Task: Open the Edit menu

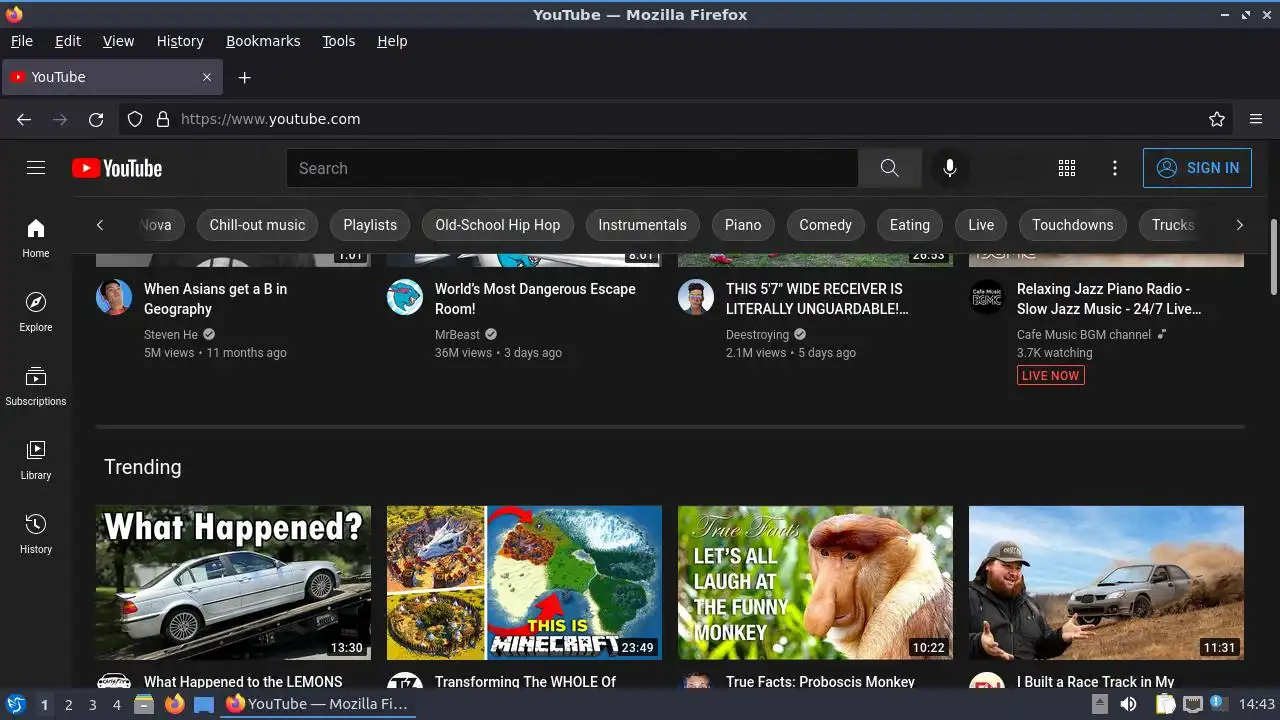Action: coord(68,41)
